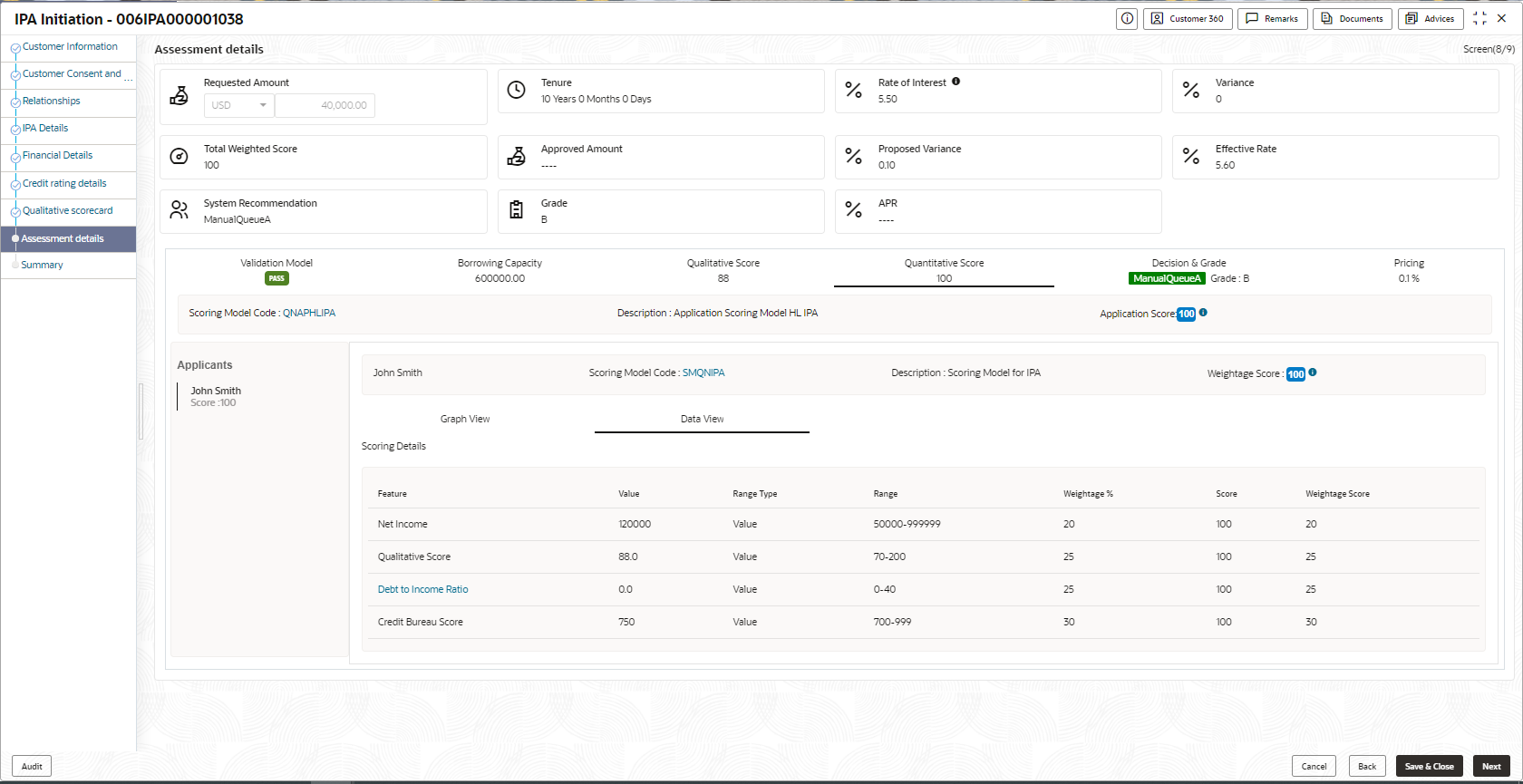Click the panel splitter handle beside Applicants

tap(141, 411)
